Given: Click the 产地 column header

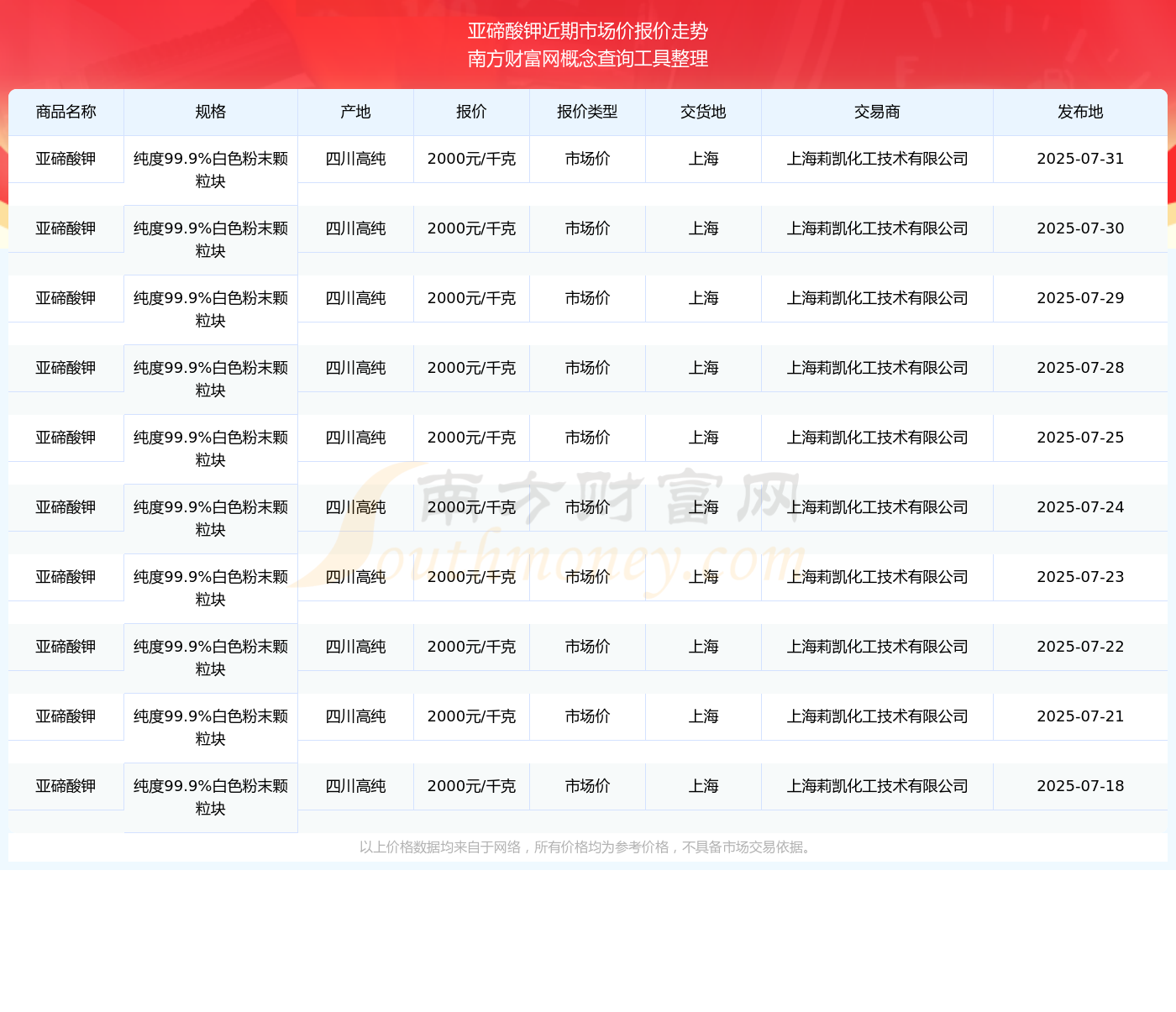Looking at the screenshot, I should pos(356,112).
